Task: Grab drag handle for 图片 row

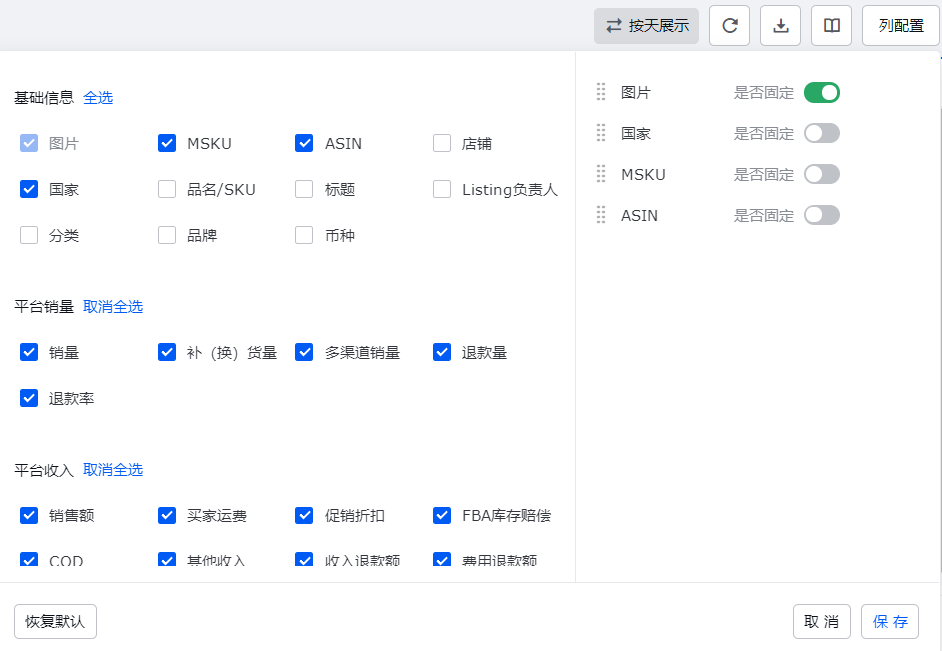Action: click(x=601, y=92)
